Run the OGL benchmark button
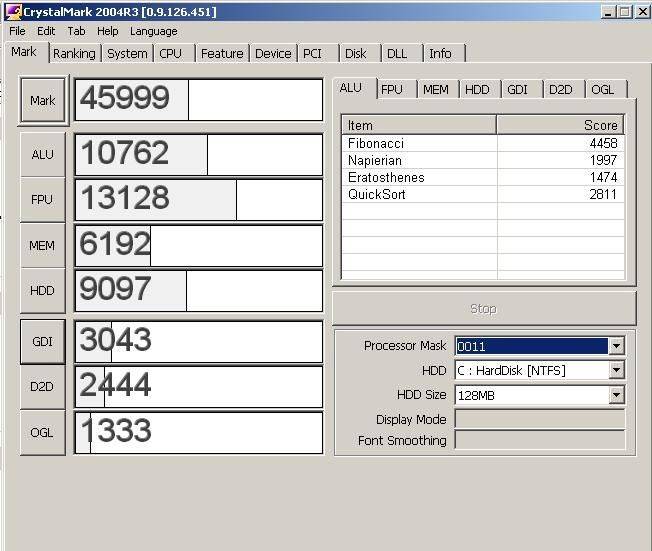 pos(43,432)
